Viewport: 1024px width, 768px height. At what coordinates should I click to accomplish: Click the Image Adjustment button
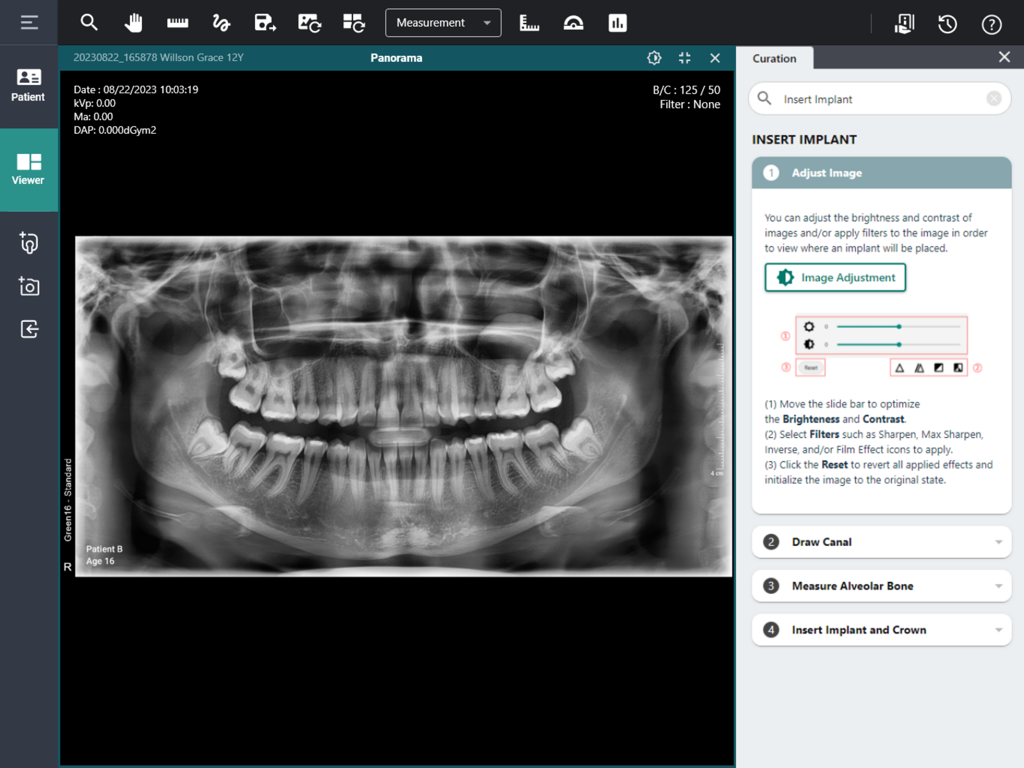point(835,277)
